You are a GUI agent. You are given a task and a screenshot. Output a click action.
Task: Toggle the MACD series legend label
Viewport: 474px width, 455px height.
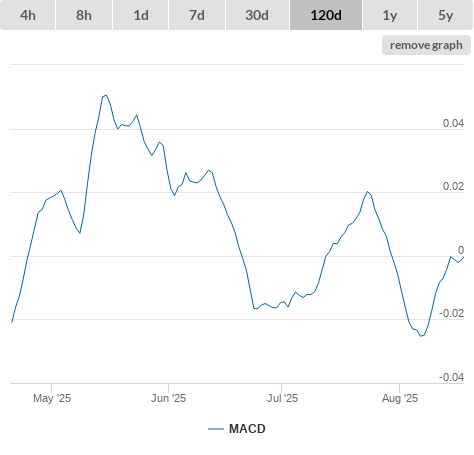click(247, 429)
